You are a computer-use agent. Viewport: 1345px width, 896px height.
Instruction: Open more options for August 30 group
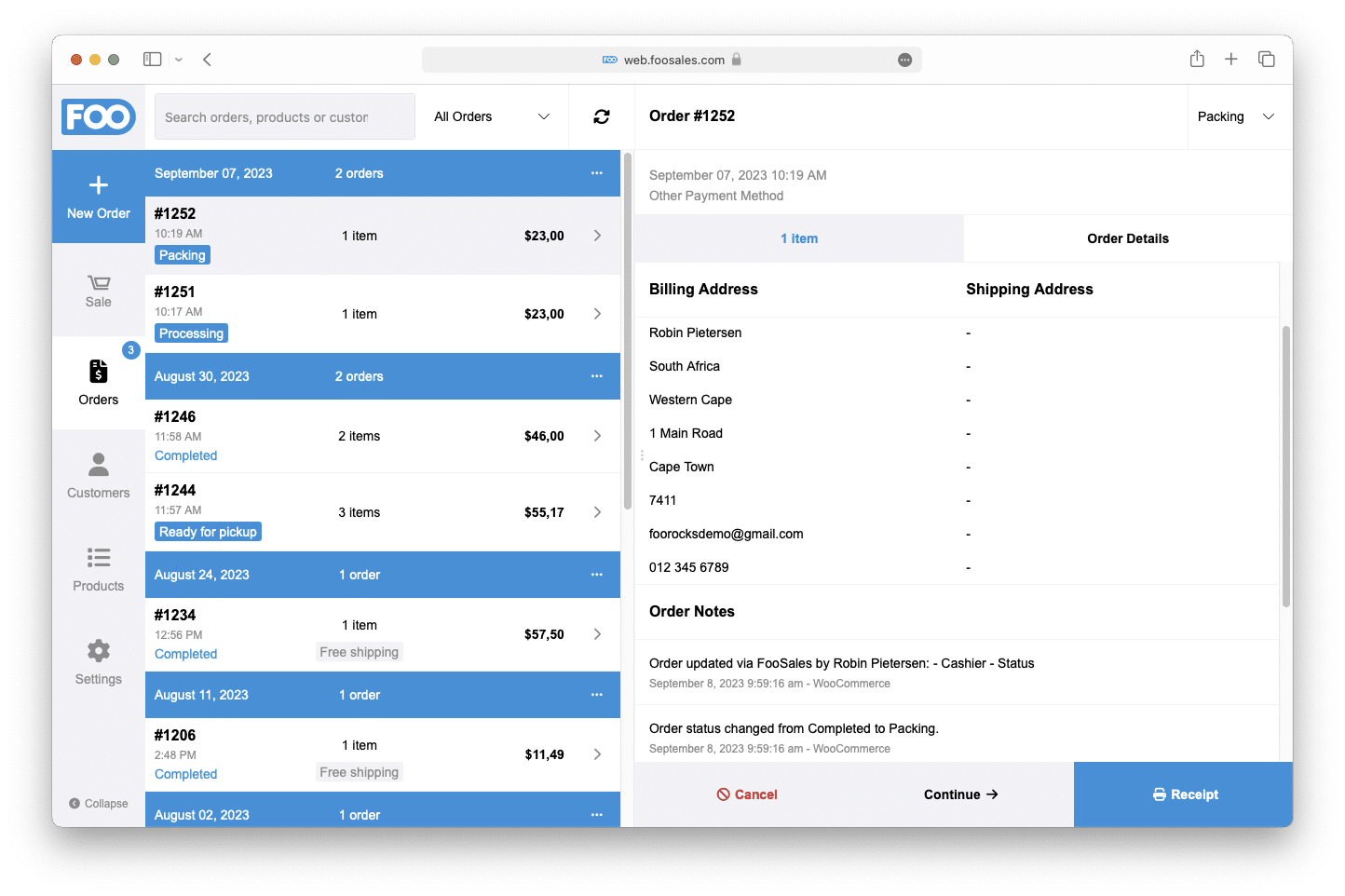597,376
